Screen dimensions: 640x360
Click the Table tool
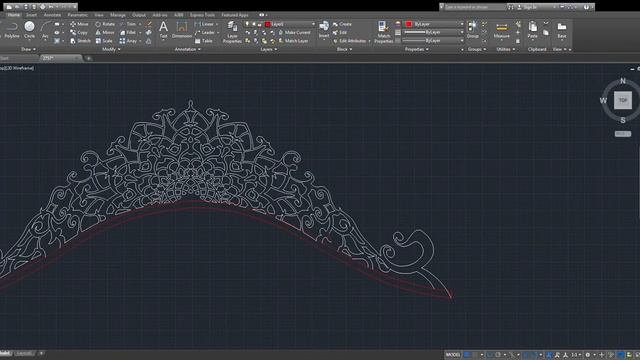point(204,41)
